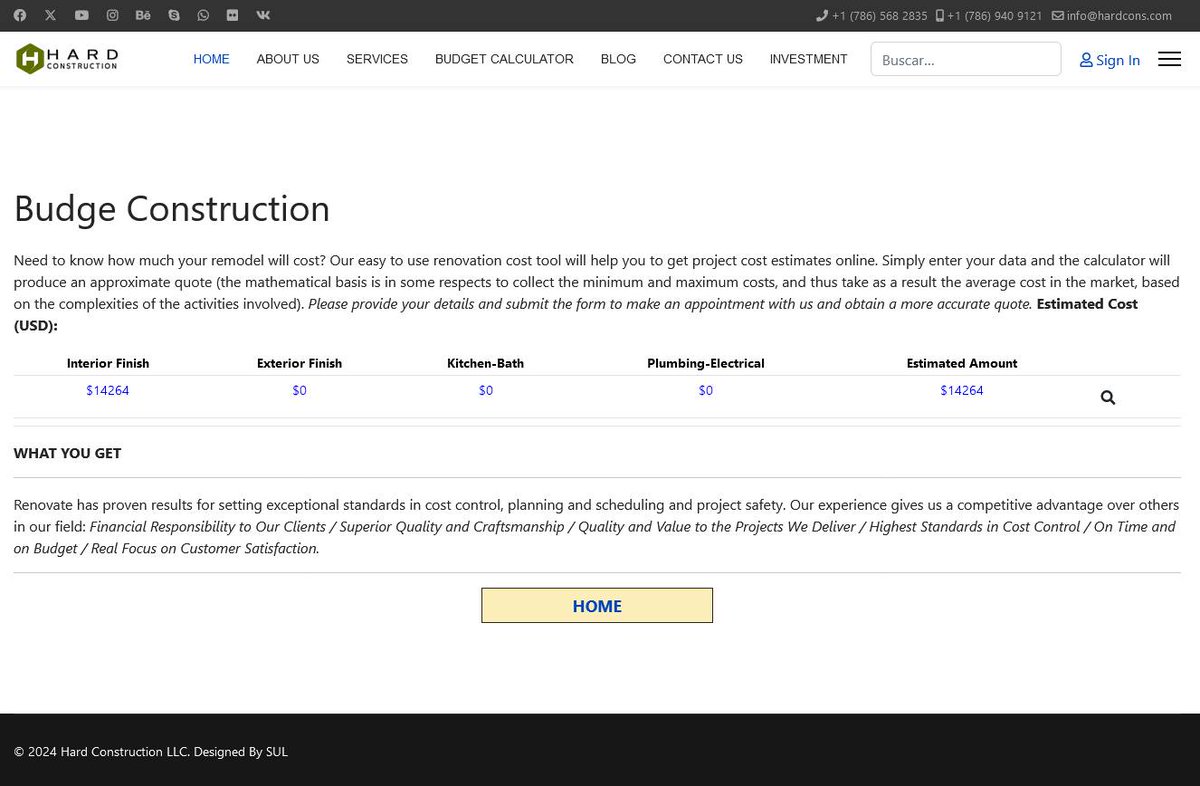Click the Plumbing-Electrical column header
Screen dimensions: 1200x786
[706, 364]
